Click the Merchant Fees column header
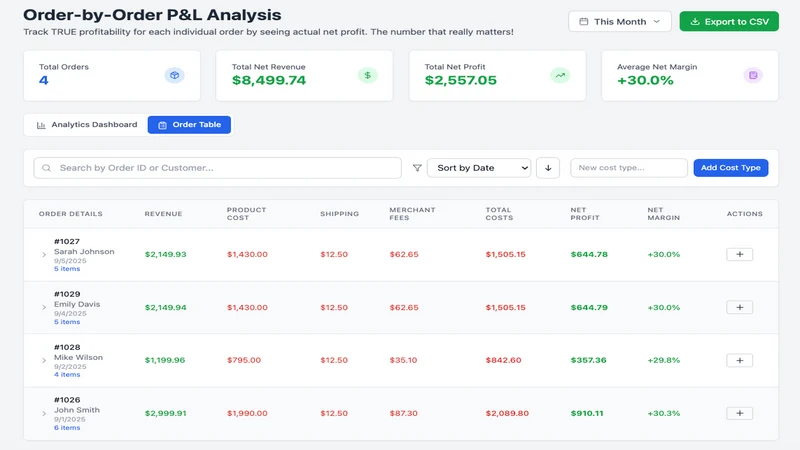The height and width of the screenshot is (450, 800). click(412, 214)
